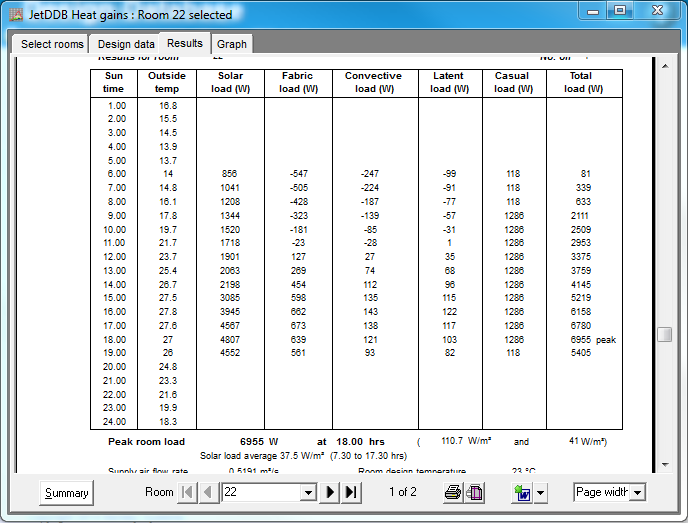The height and width of the screenshot is (523, 688).
Task: Click total load 81 at 6.00
Action: 586,174
